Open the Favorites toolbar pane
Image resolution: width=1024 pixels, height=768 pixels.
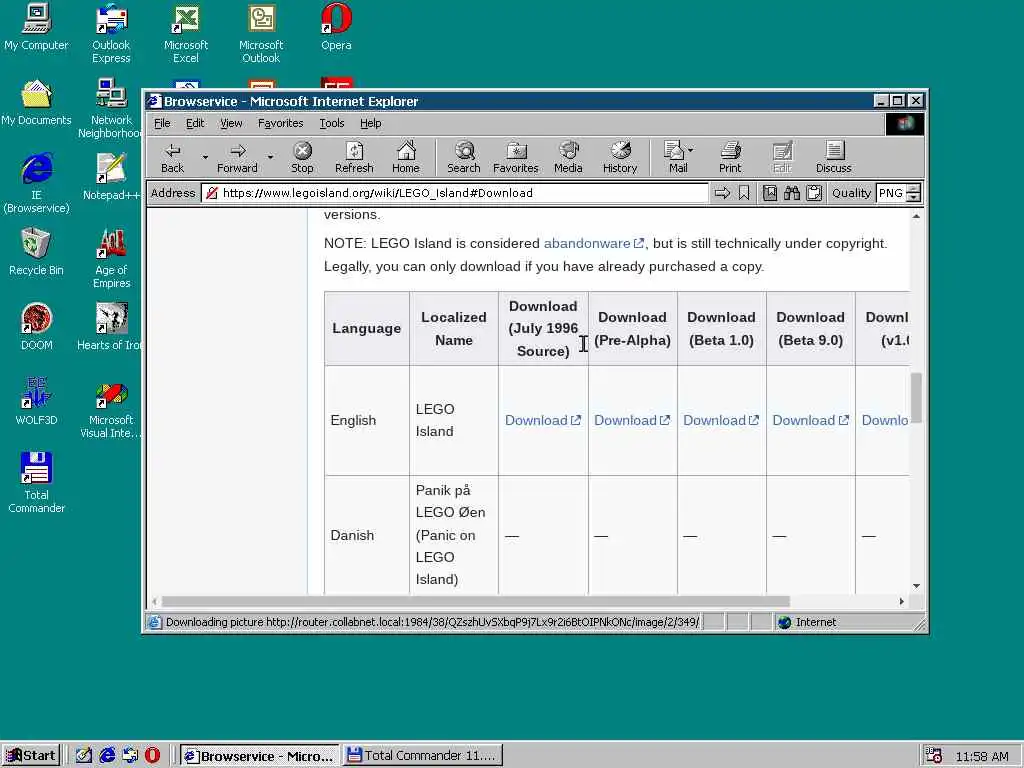(x=516, y=158)
